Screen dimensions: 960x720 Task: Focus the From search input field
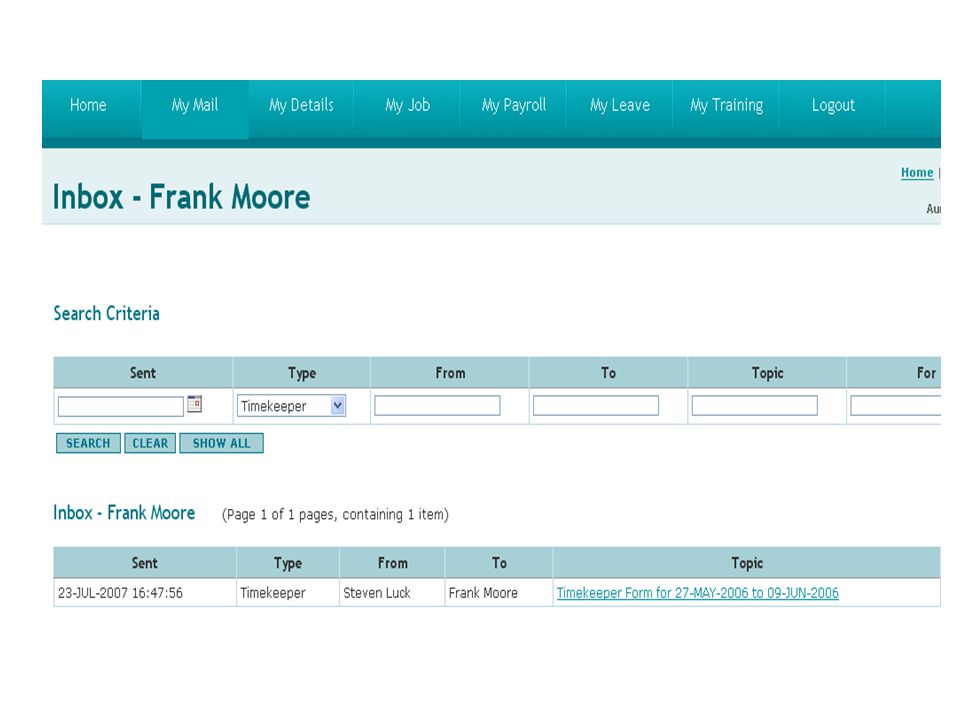pyautogui.click(x=437, y=405)
